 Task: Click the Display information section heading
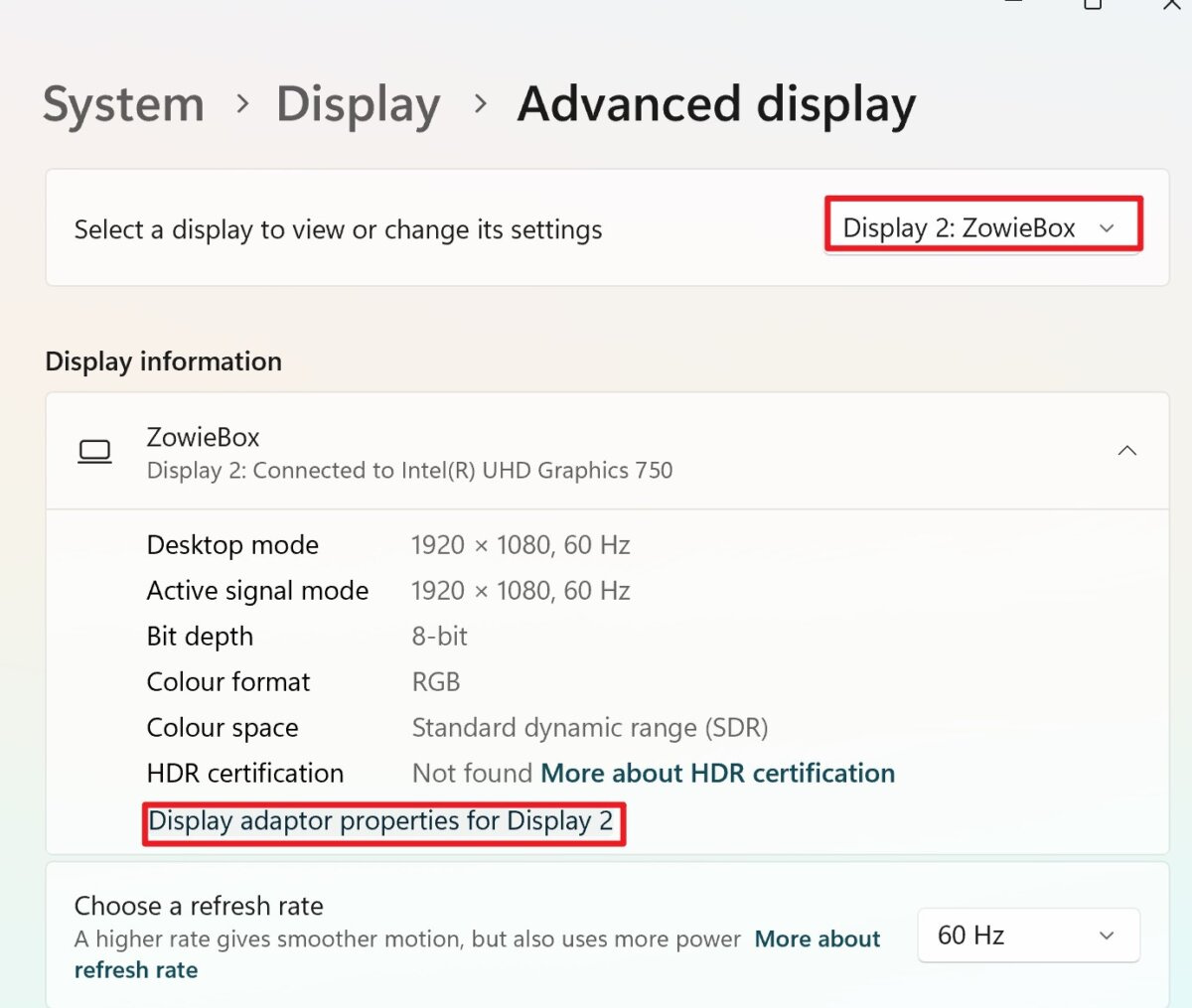click(x=163, y=360)
